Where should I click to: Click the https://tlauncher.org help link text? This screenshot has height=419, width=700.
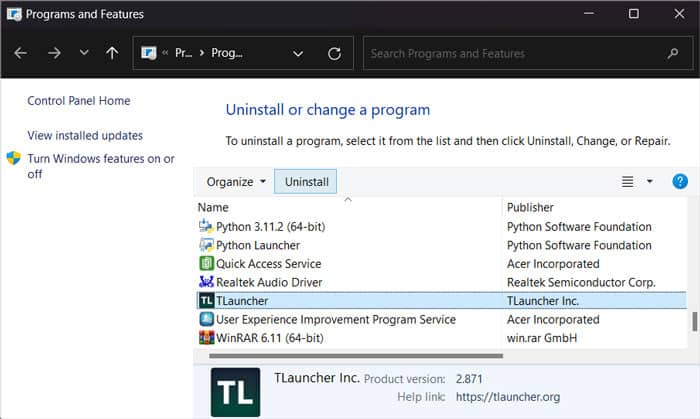point(508,397)
